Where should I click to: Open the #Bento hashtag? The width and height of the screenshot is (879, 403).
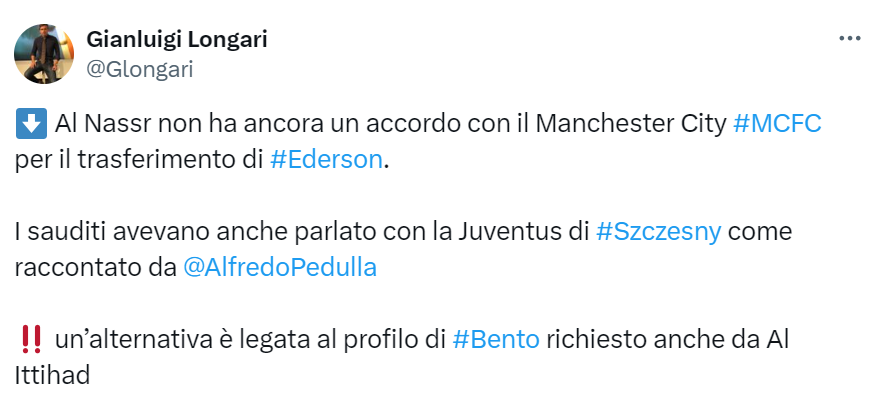496,339
